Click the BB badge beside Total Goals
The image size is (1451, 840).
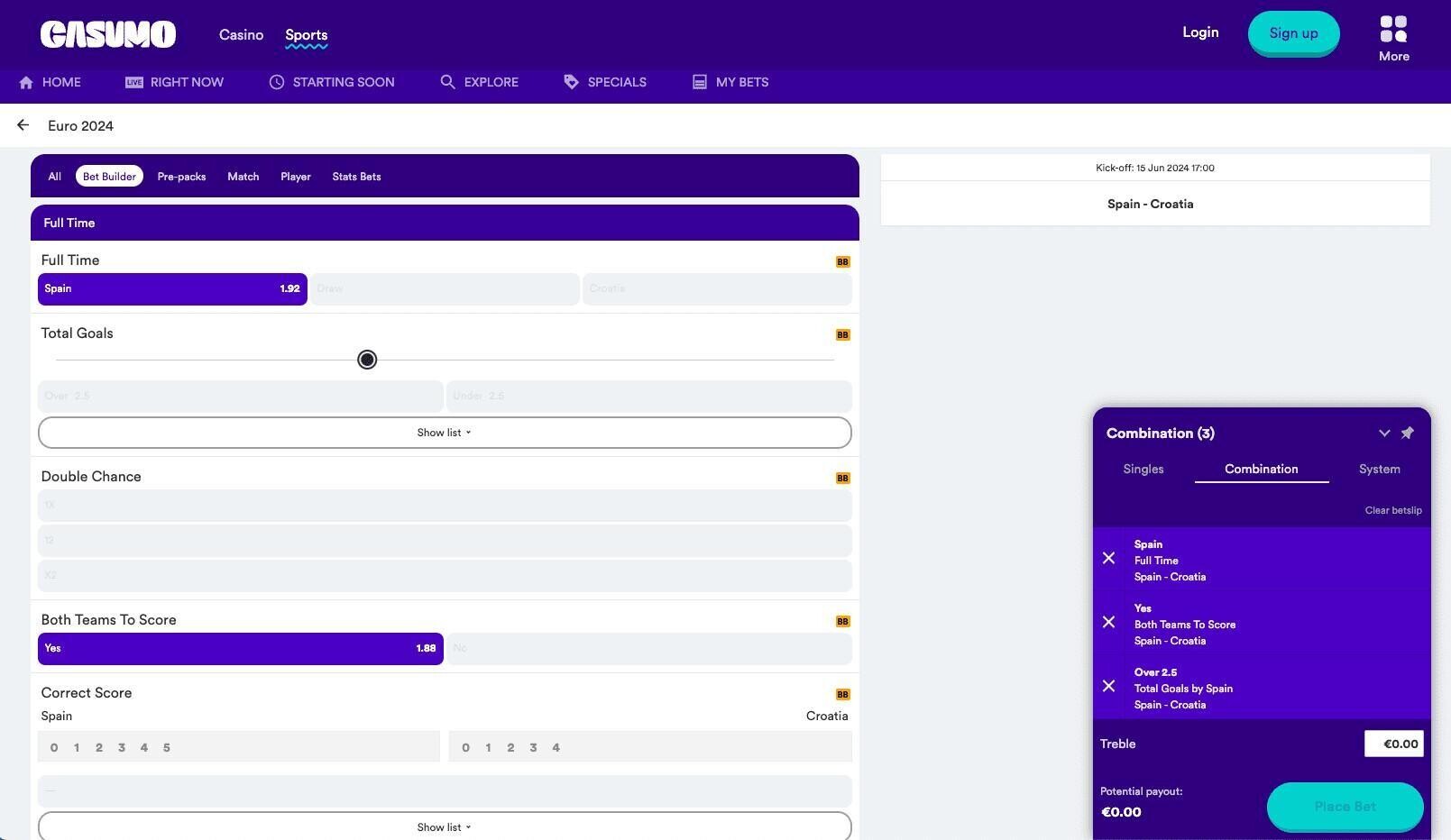[842, 334]
